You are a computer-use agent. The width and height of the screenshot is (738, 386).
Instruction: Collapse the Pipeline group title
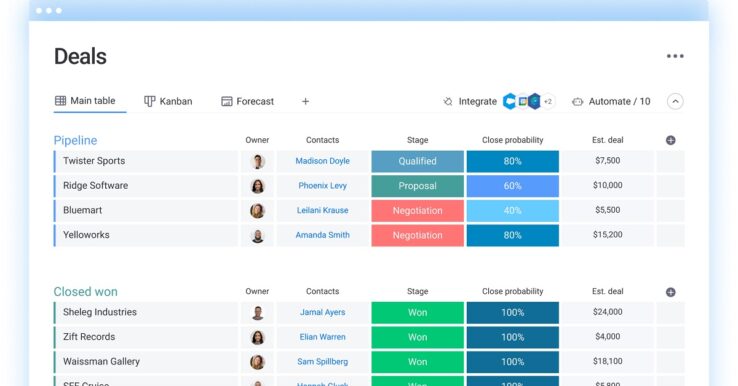click(x=75, y=140)
